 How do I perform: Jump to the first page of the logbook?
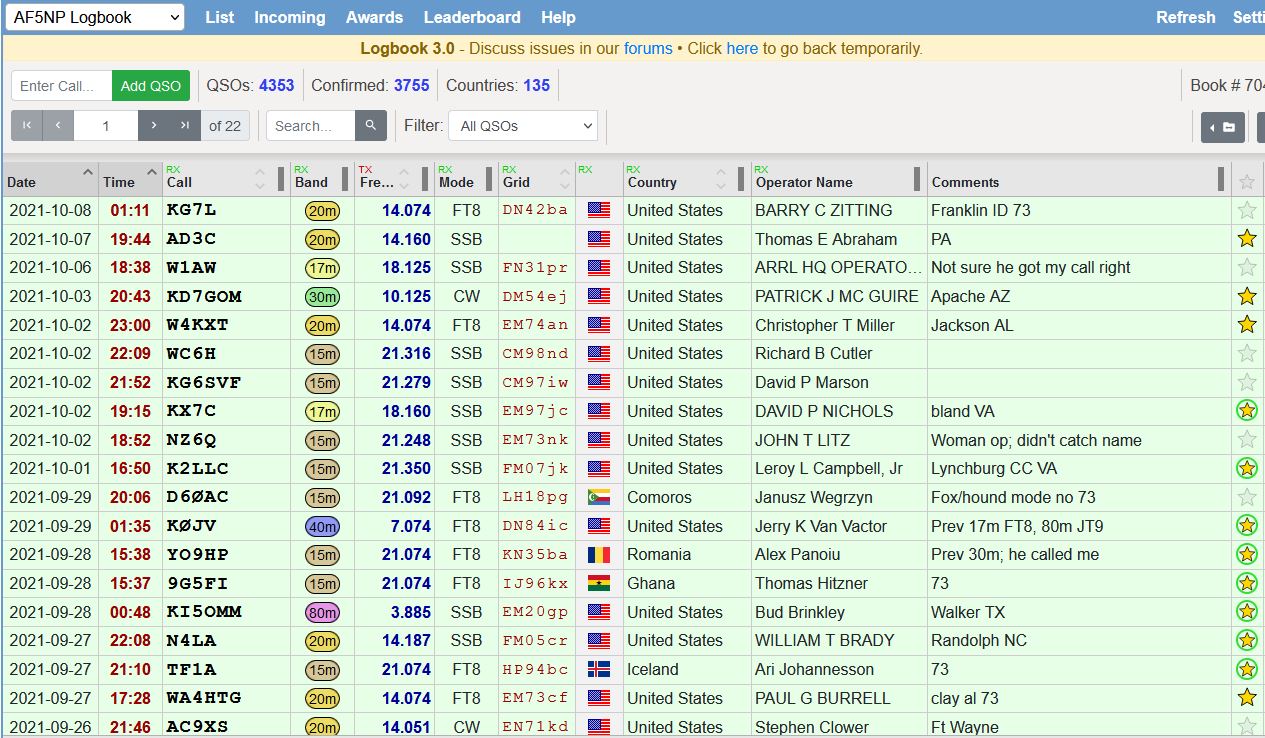[x=27, y=125]
